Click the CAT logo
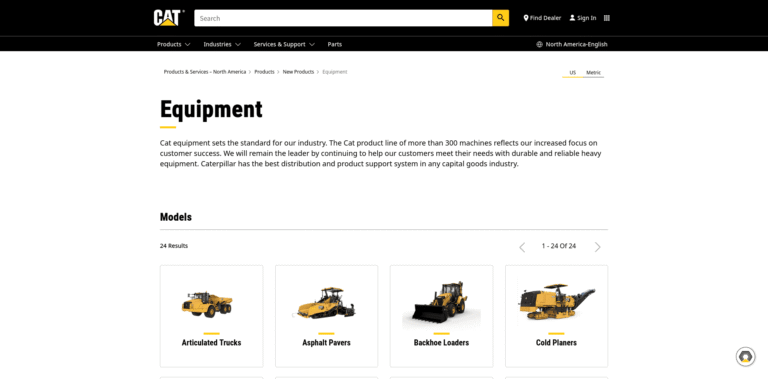The image size is (768, 379). click(168, 18)
